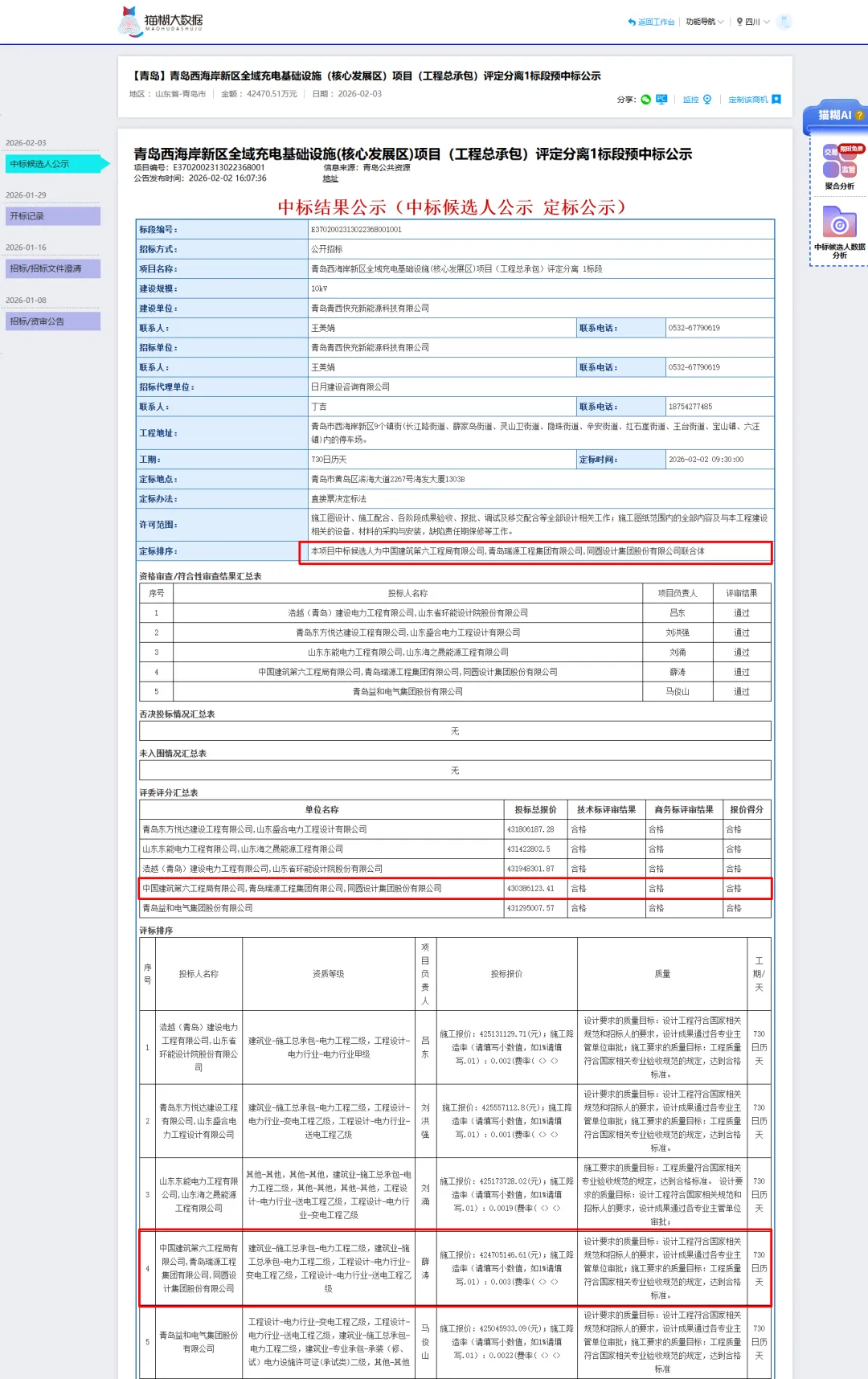Click bid total 430386123.41
The image size is (868, 1379).
pos(530,889)
